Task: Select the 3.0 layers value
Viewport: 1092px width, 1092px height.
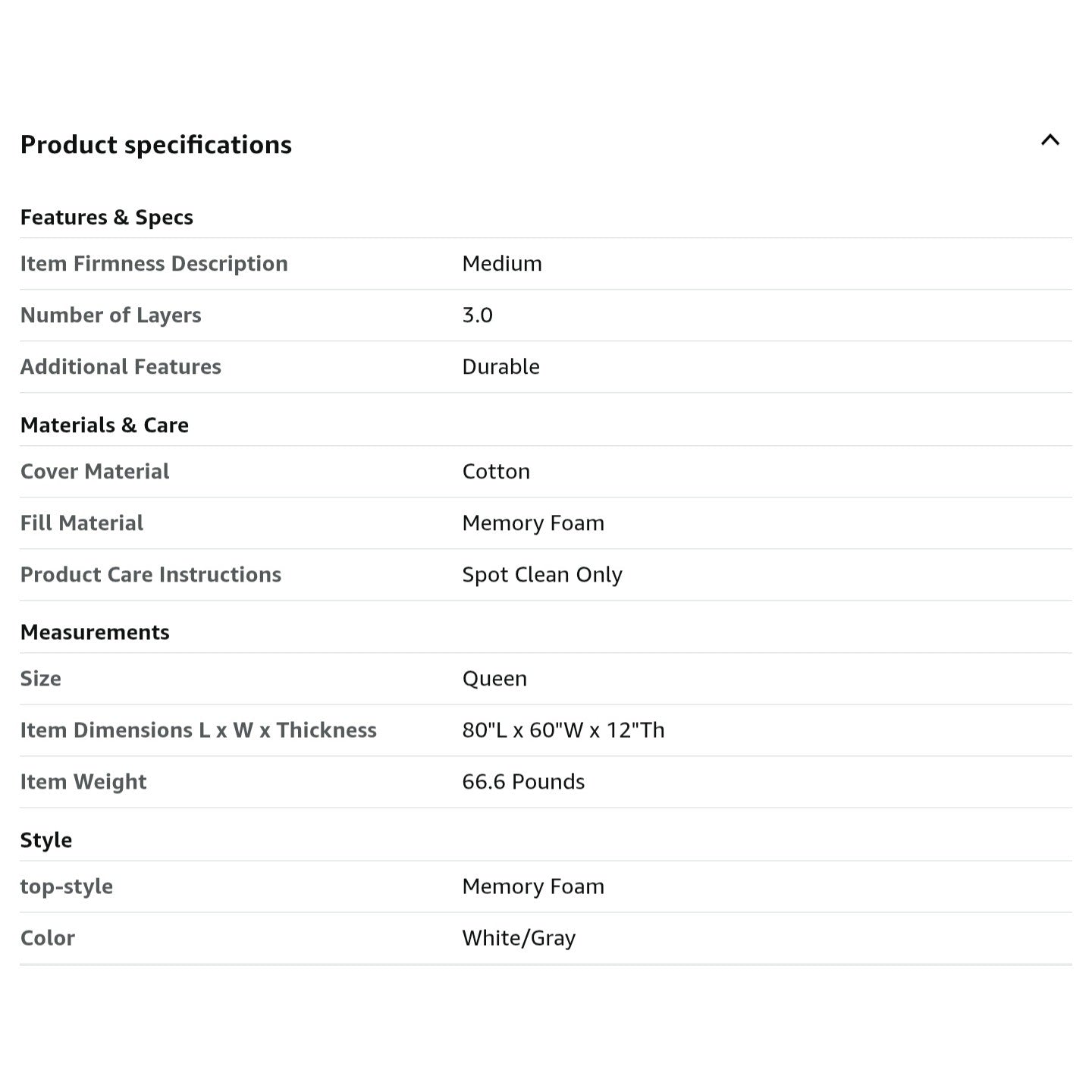Action: 478,315
